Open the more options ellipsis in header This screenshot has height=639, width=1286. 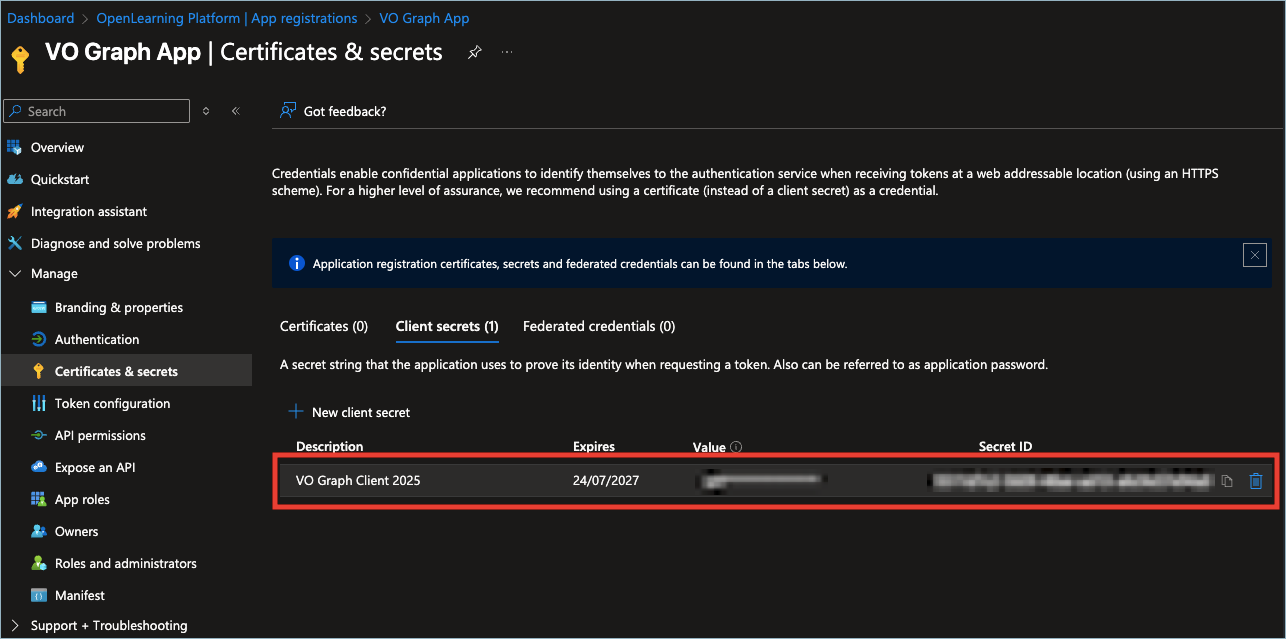507,53
